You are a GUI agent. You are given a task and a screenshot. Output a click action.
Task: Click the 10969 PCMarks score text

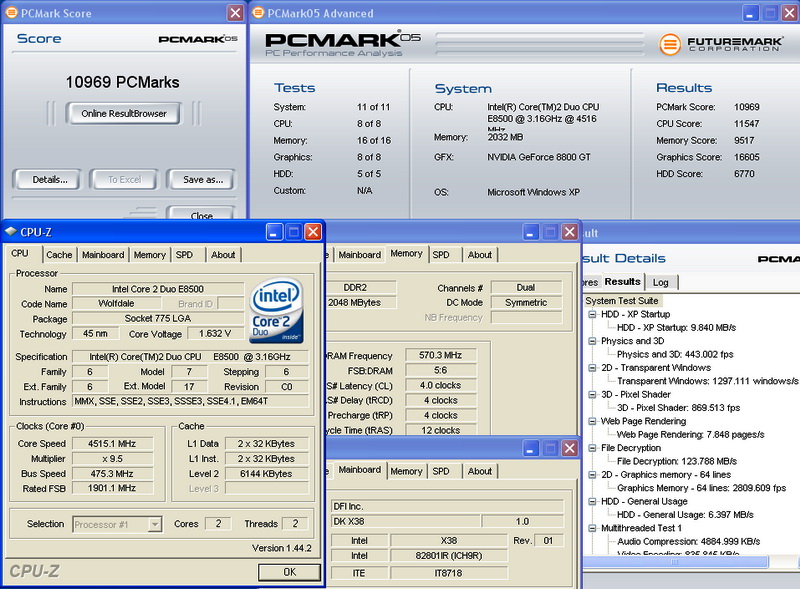122,83
